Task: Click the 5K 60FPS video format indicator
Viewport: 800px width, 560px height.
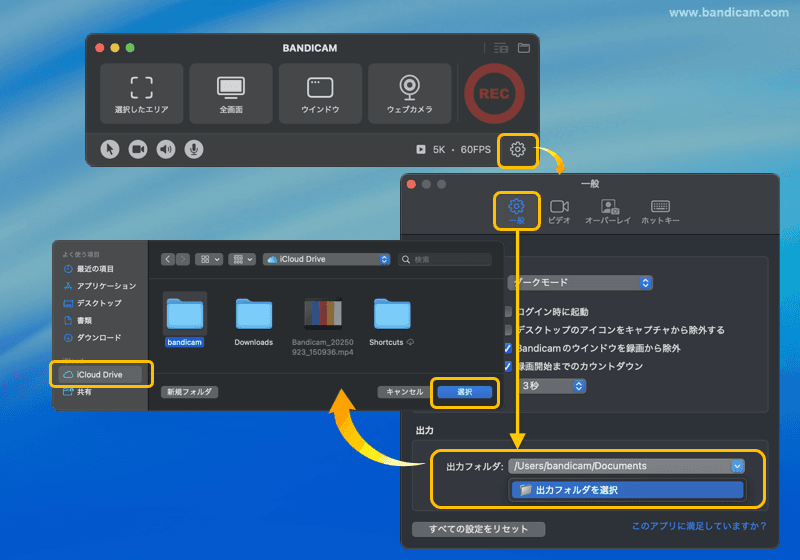Action: click(x=454, y=149)
